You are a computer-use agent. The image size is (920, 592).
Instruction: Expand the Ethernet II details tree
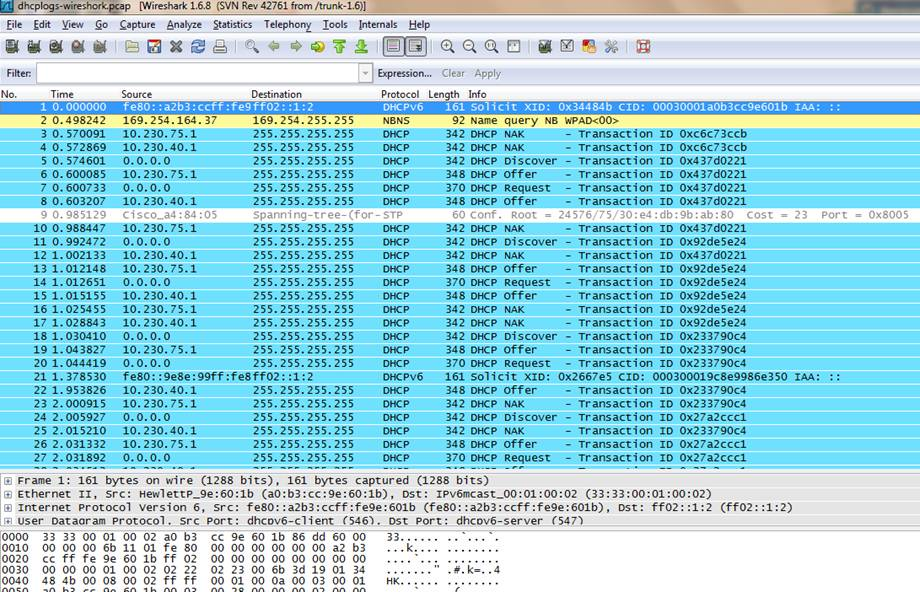[8, 494]
